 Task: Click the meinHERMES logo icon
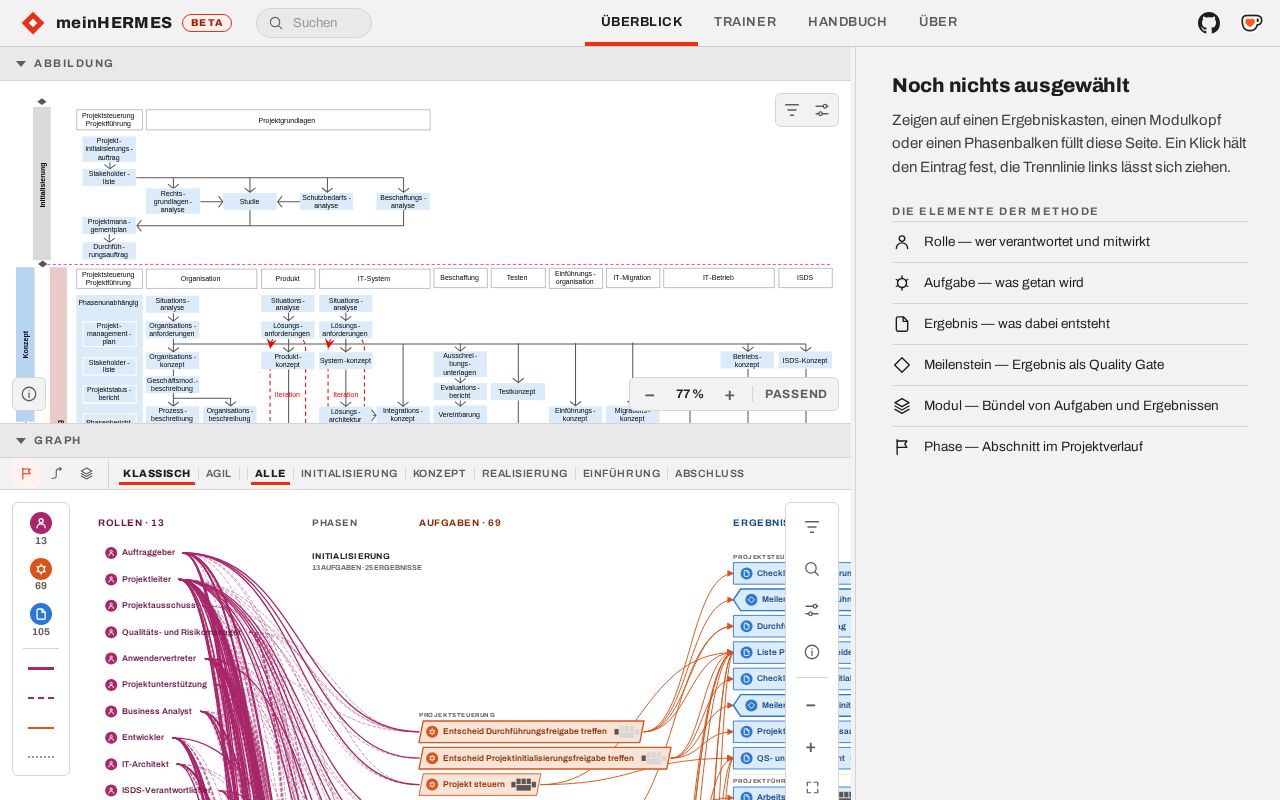(x=33, y=23)
